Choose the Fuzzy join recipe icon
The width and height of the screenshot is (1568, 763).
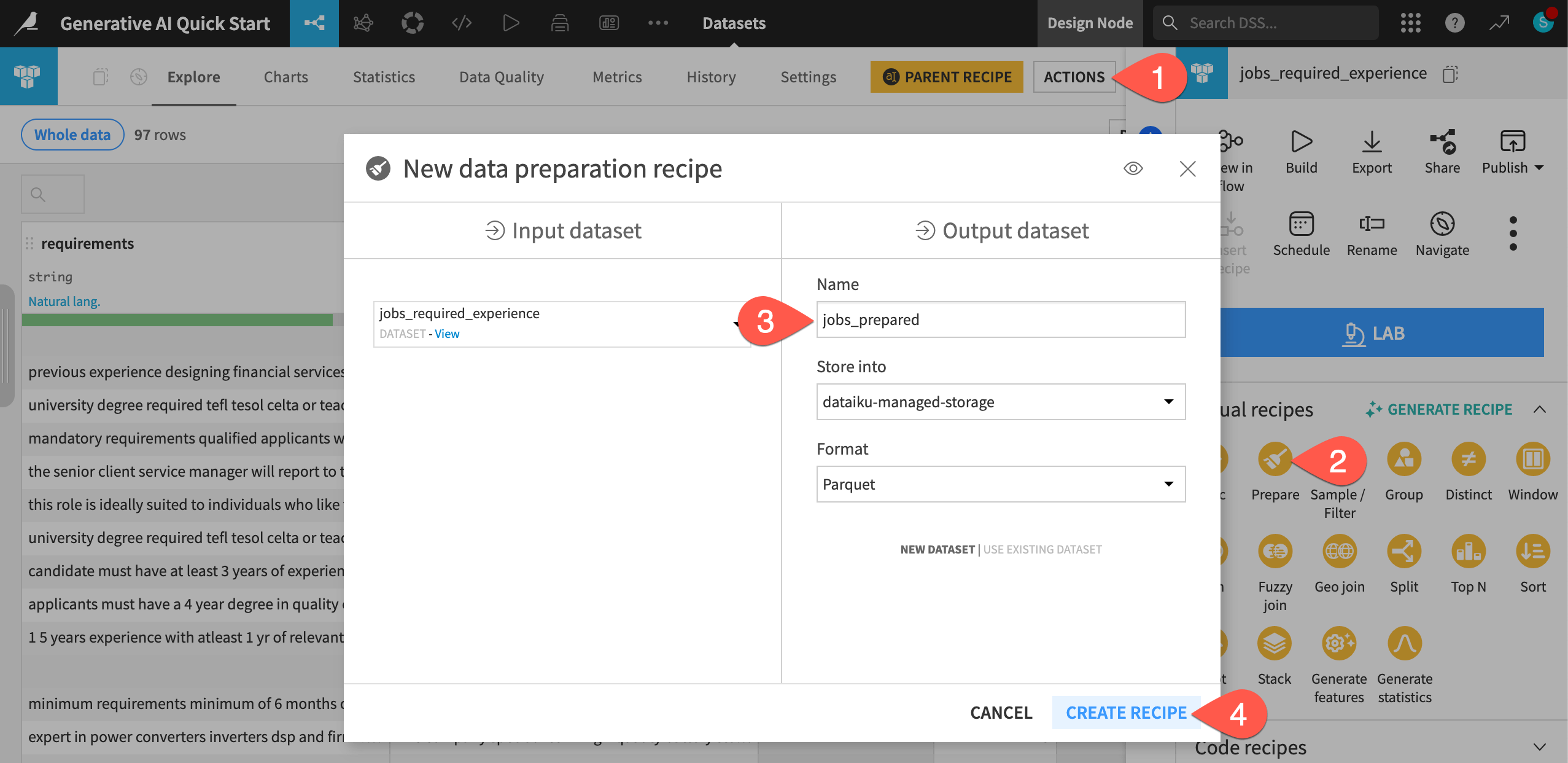tap(1275, 552)
